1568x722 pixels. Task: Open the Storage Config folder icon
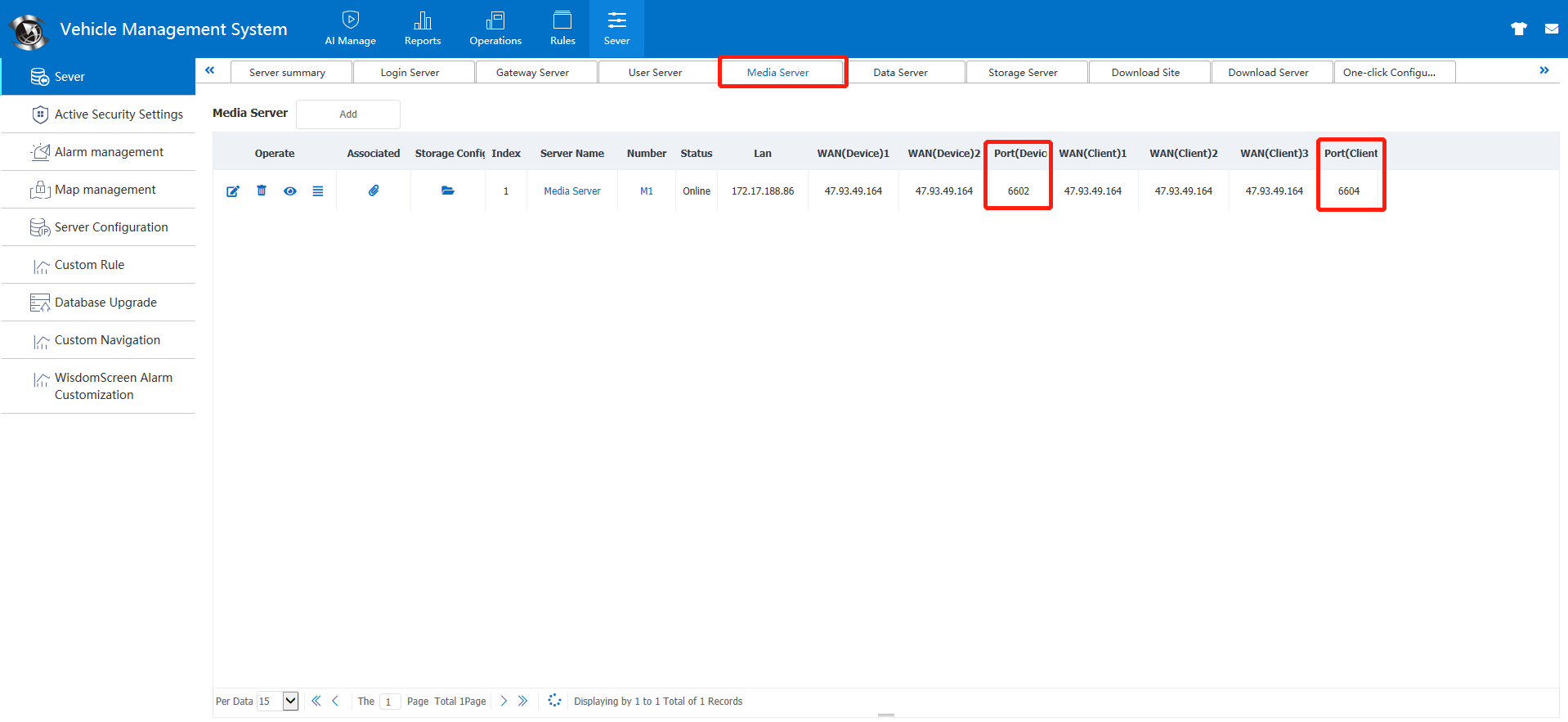pos(448,191)
